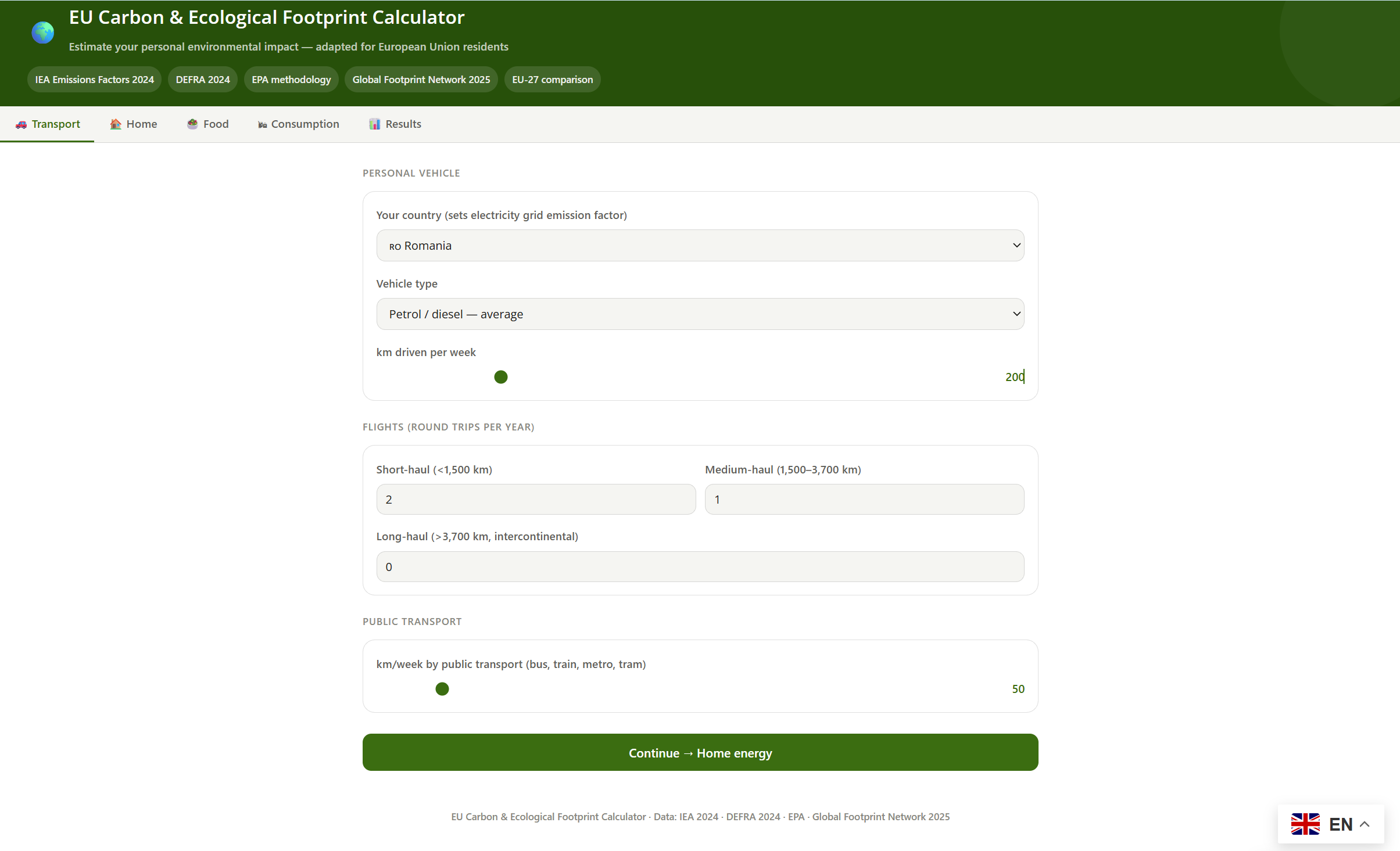Click the globe logo icon in header
The image size is (1400, 851).
click(42, 33)
